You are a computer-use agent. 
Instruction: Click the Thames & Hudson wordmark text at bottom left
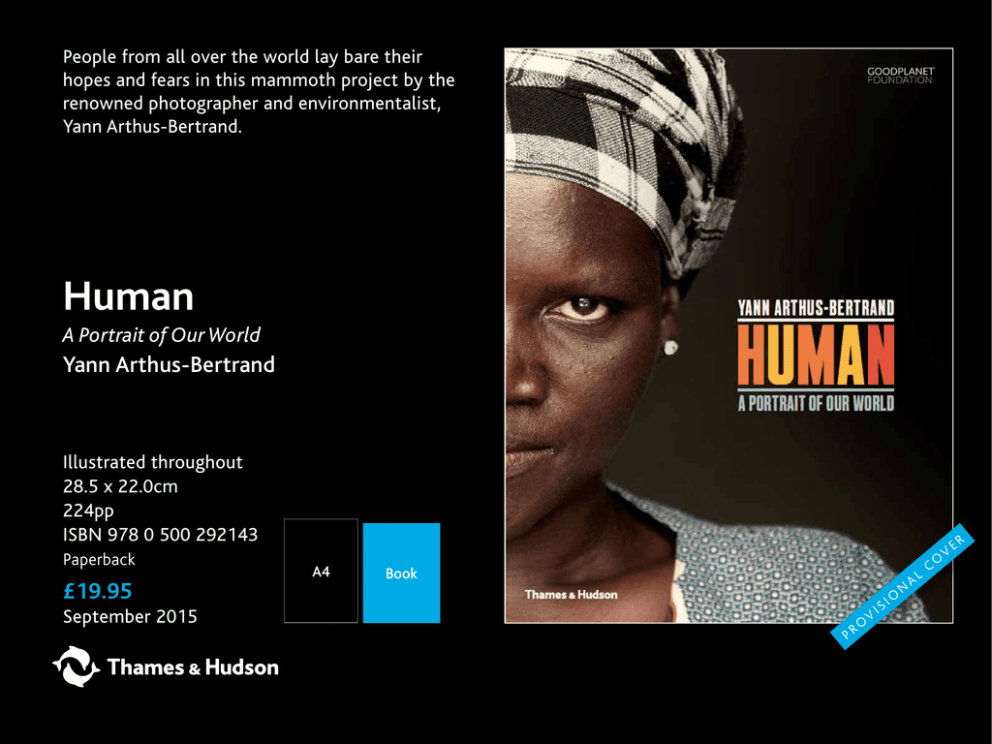[193, 667]
